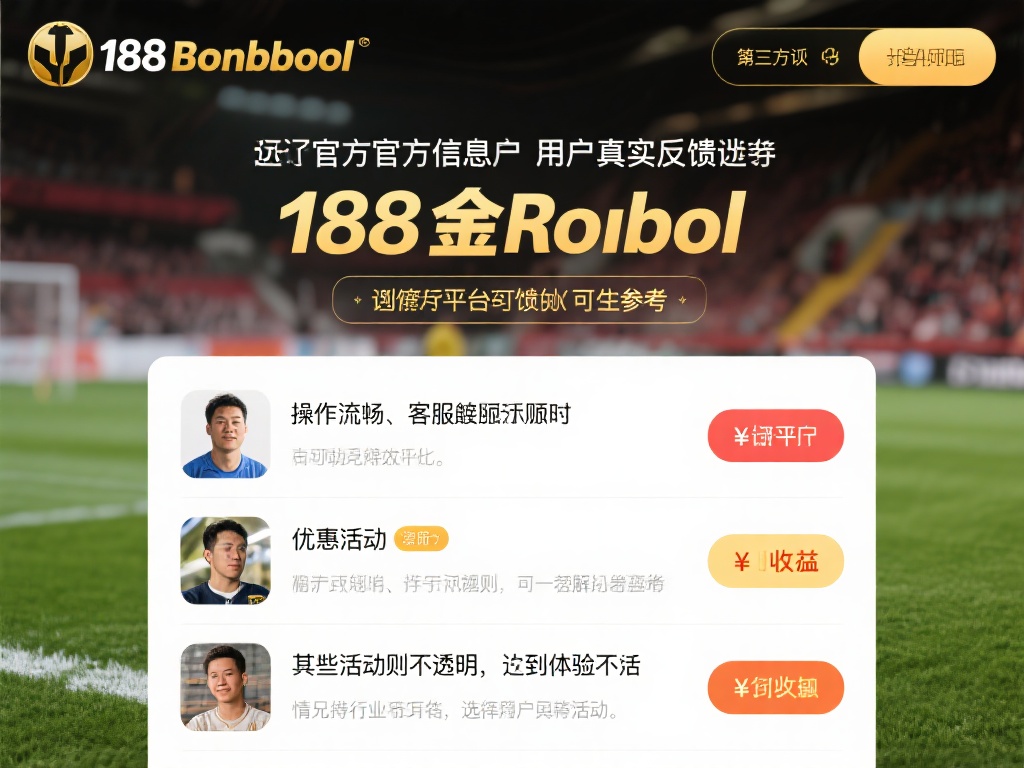
Task: Click the sparkle star after 可生参考
Action: click(682, 300)
